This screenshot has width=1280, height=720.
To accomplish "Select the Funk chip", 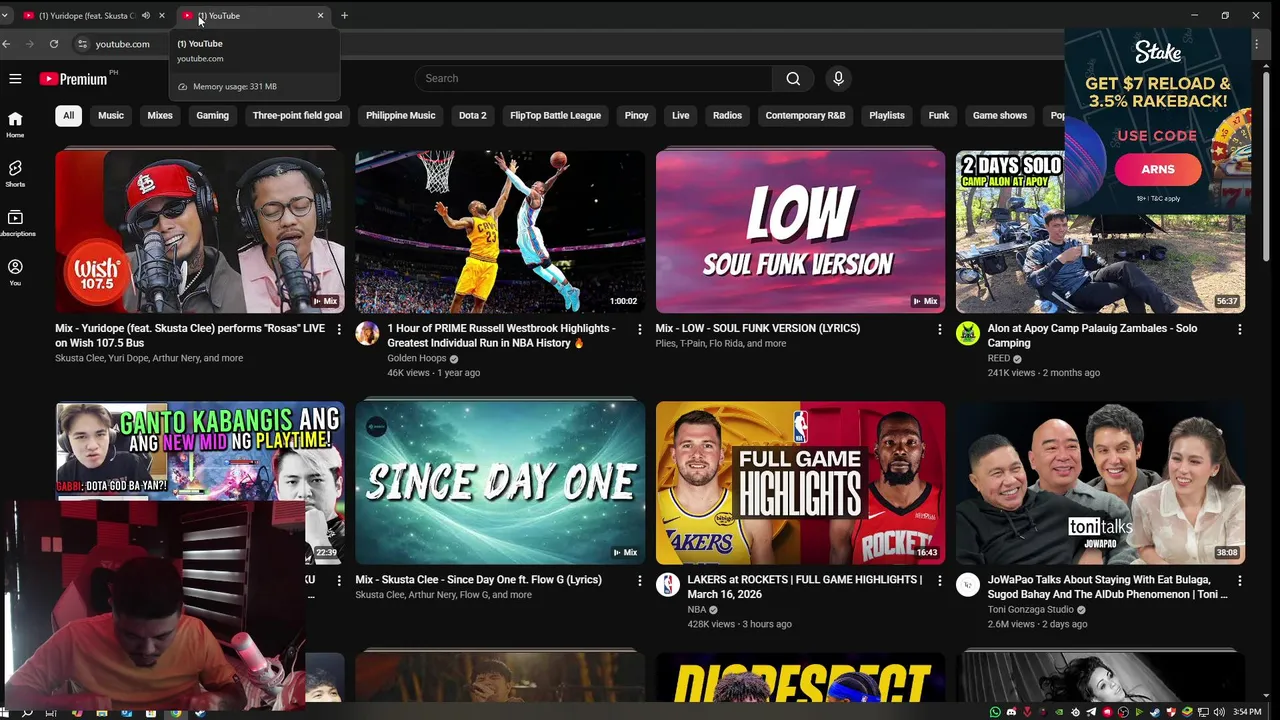I will 938,115.
